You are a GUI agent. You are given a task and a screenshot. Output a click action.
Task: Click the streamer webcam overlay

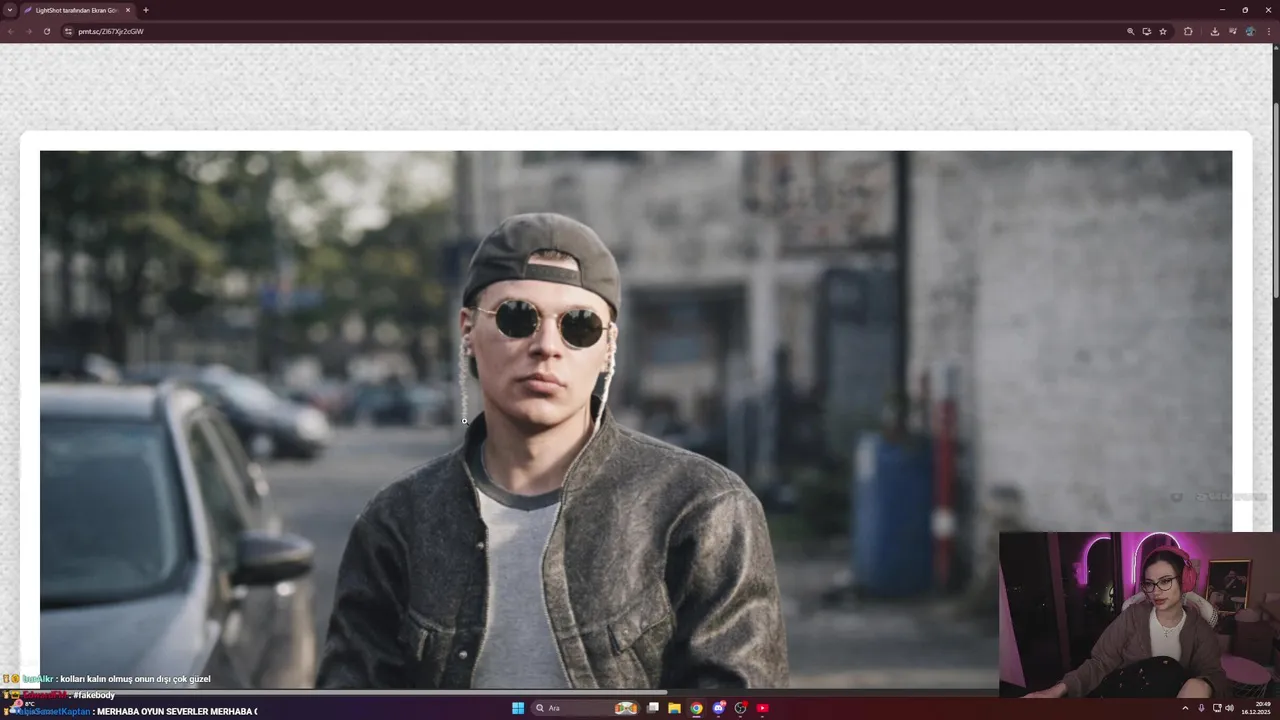[x=1139, y=614]
